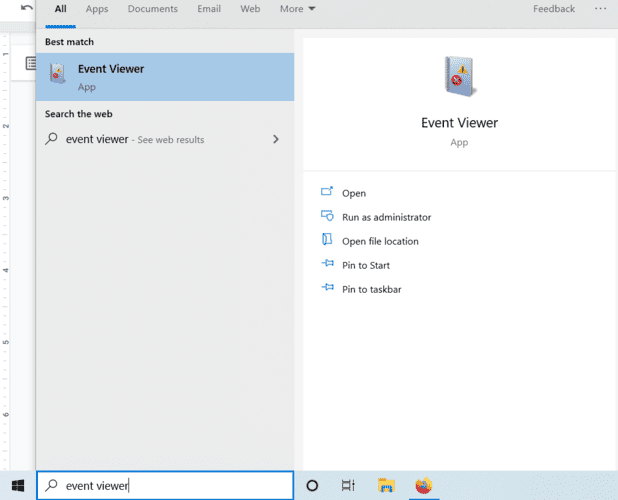Switch to the All tab
The width and height of the screenshot is (618, 500).
60,9
